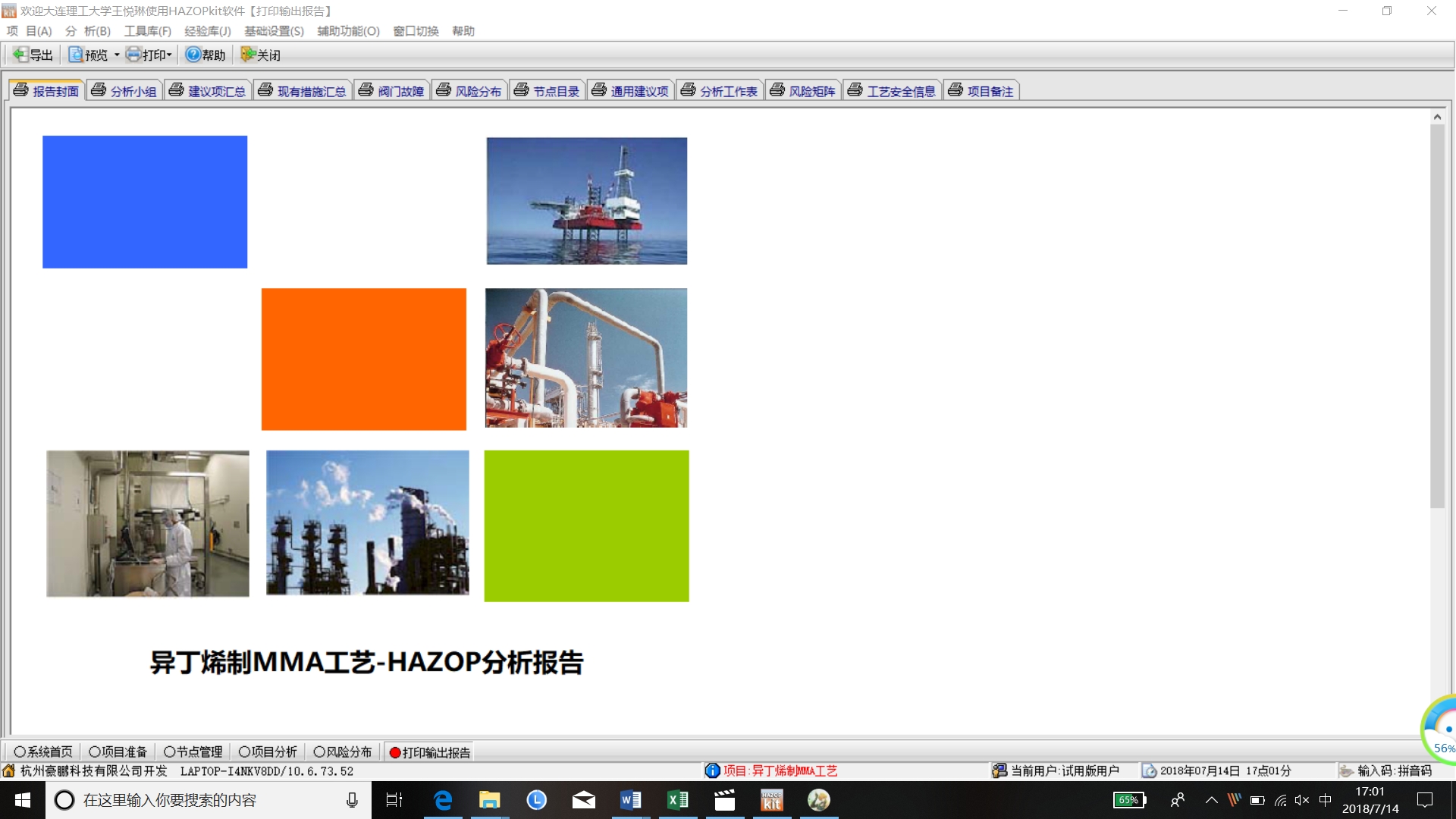Expand the 预览 dropdown arrow
This screenshot has height=819, width=1456.
117,55
